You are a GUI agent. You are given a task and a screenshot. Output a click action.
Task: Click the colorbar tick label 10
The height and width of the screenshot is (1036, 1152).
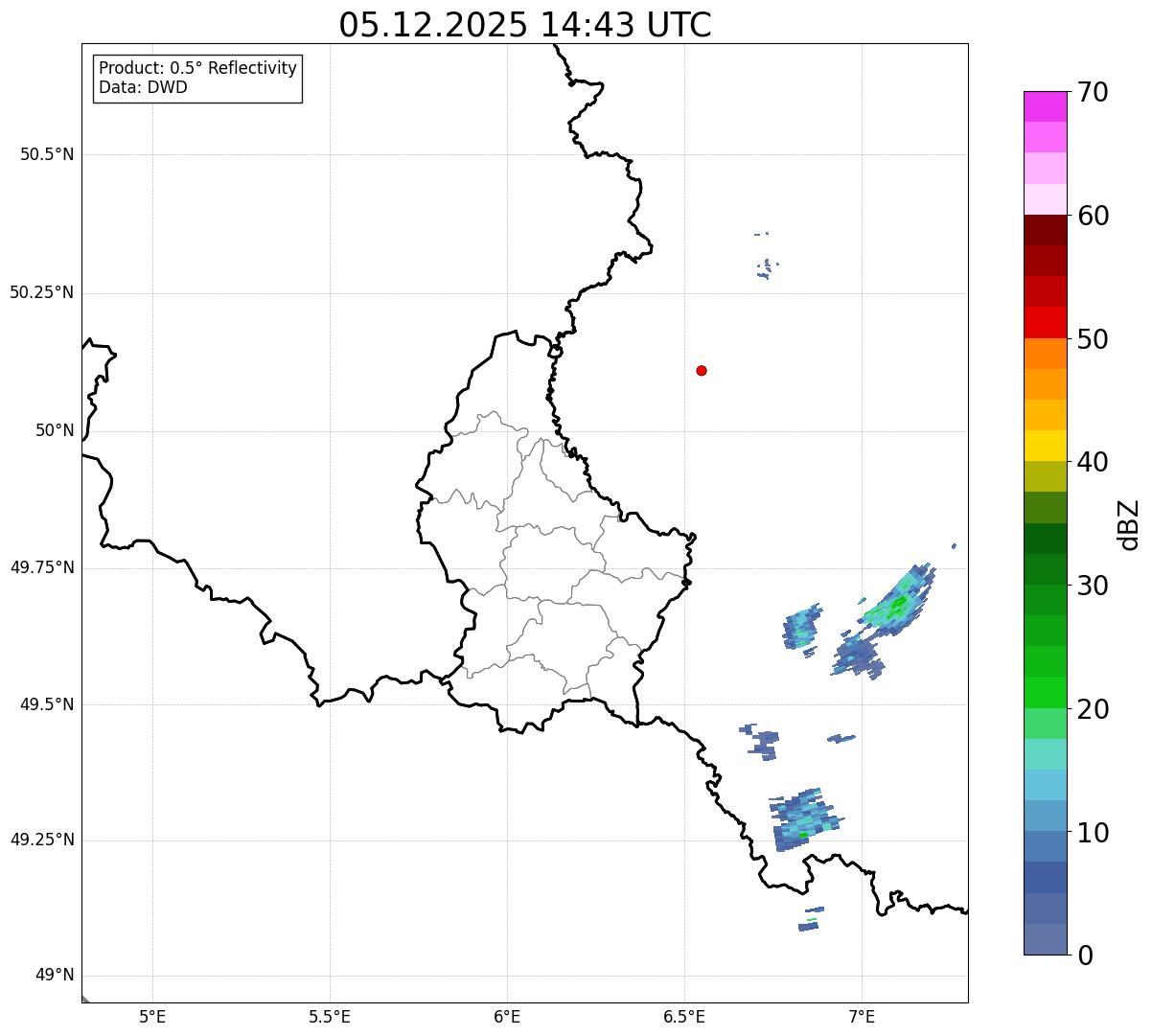tap(1092, 833)
